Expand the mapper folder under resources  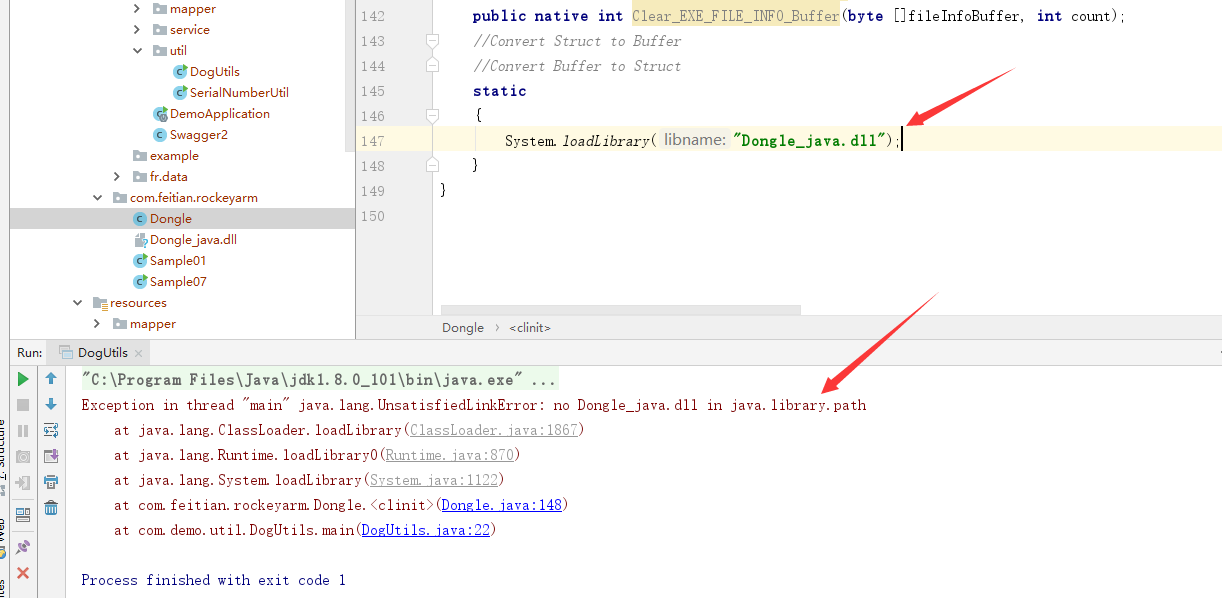(x=95, y=323)
